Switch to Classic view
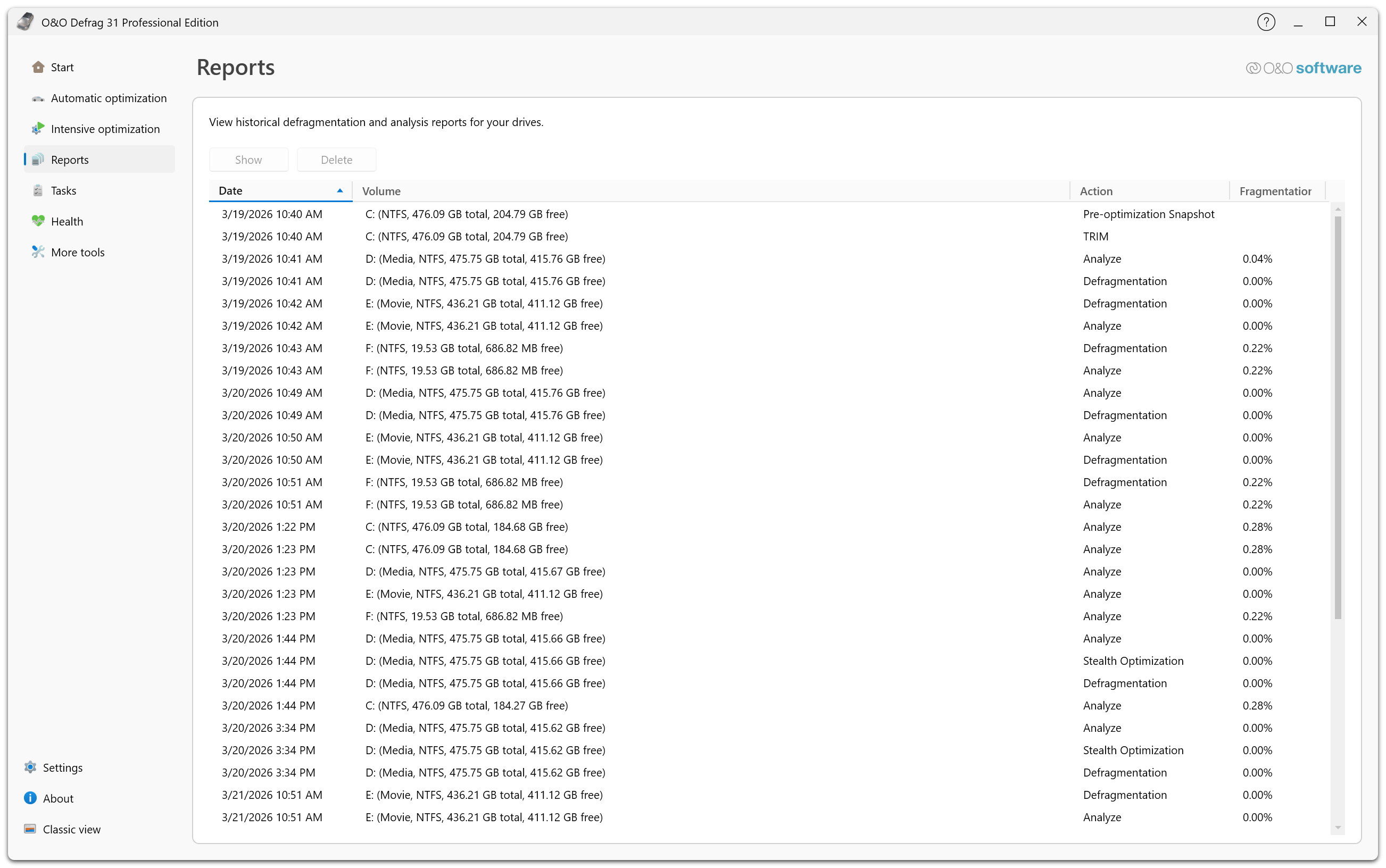 pyautogui.click(x=71, y=829)
